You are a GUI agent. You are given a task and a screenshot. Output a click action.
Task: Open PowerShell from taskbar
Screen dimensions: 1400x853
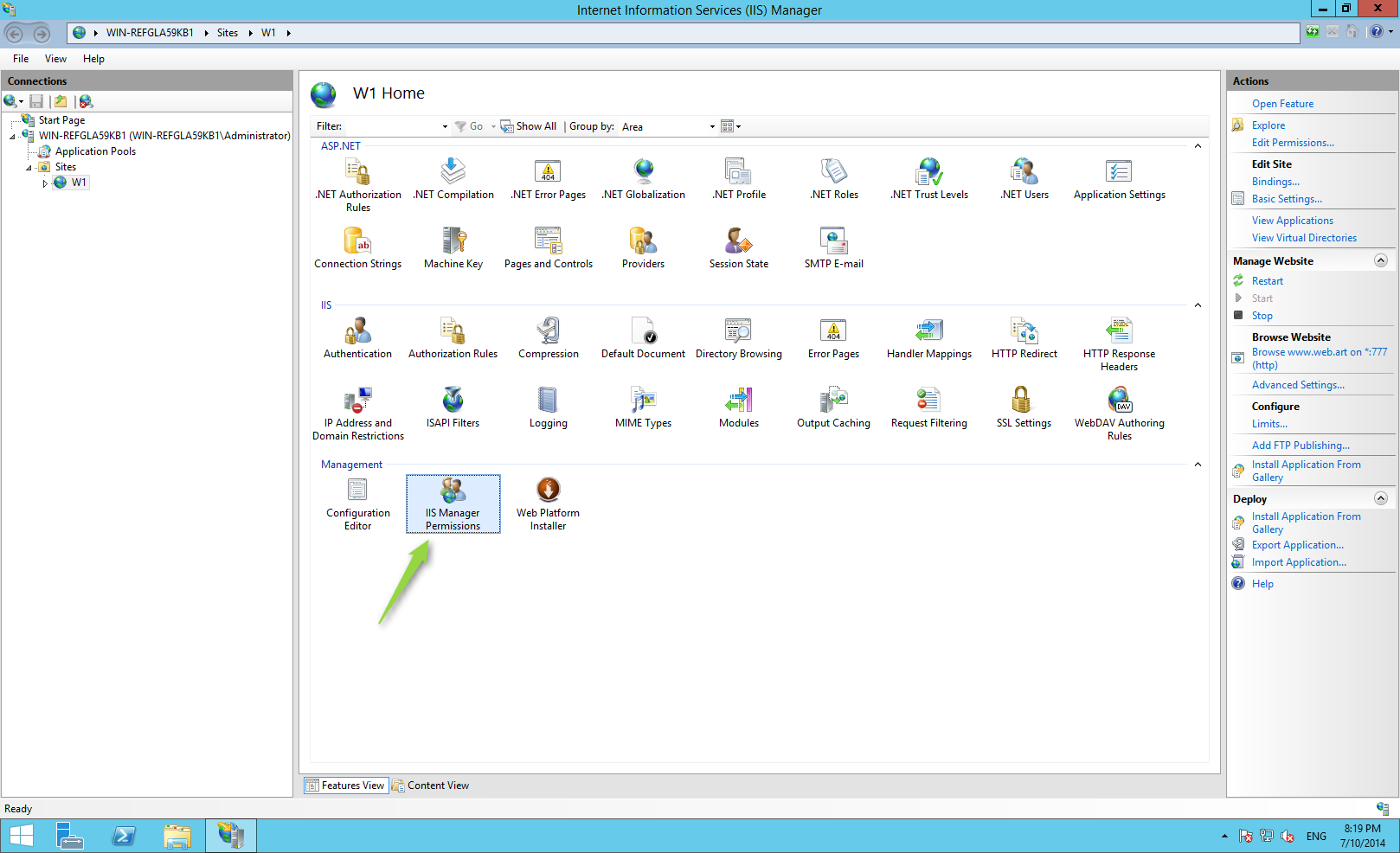[x=124, y=836]
